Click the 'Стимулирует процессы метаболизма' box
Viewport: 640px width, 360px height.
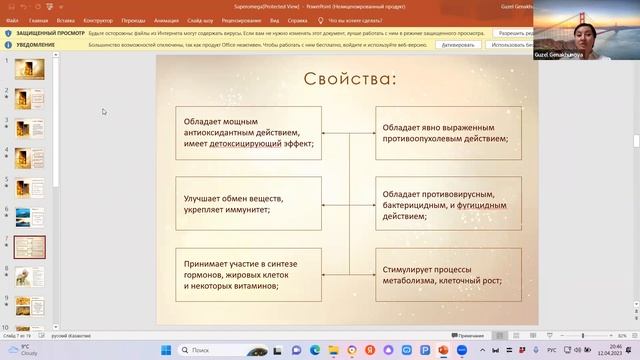tap(448, 275)
